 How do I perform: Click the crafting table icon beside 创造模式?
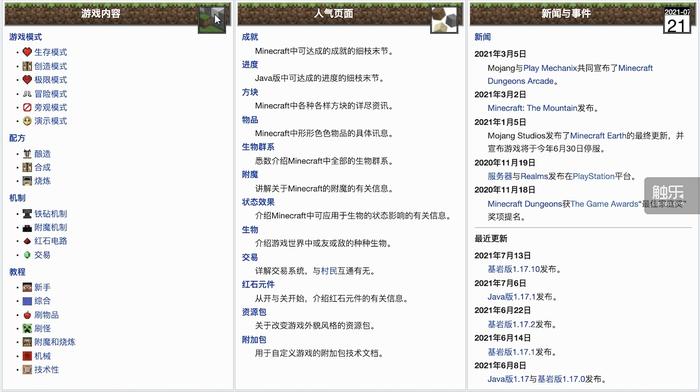[x=27, y=66]
